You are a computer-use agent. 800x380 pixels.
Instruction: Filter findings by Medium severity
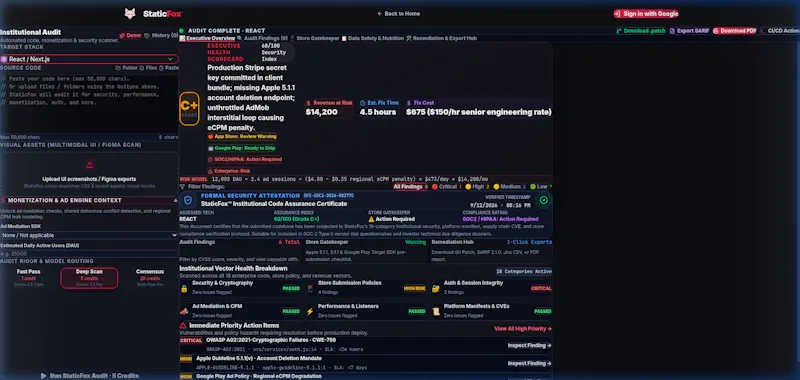point(510,187)
